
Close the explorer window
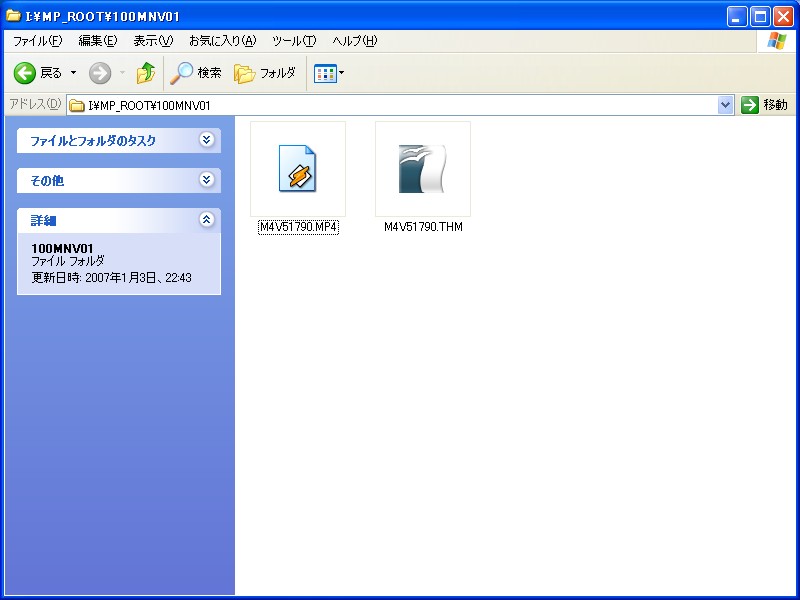(783, 17)
